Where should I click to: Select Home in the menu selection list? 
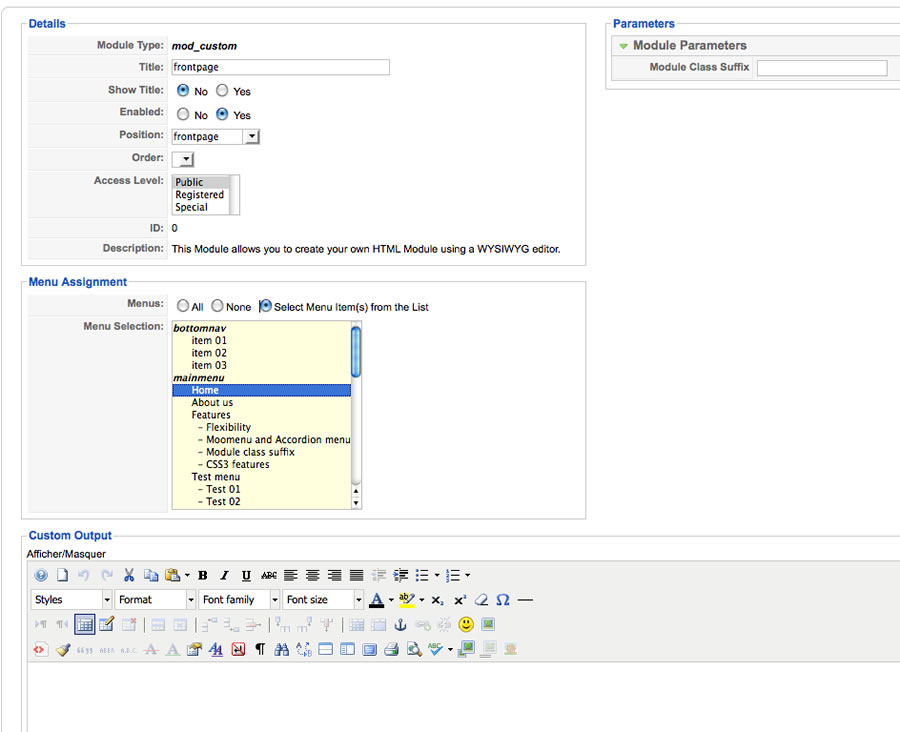tap(262, 390)
